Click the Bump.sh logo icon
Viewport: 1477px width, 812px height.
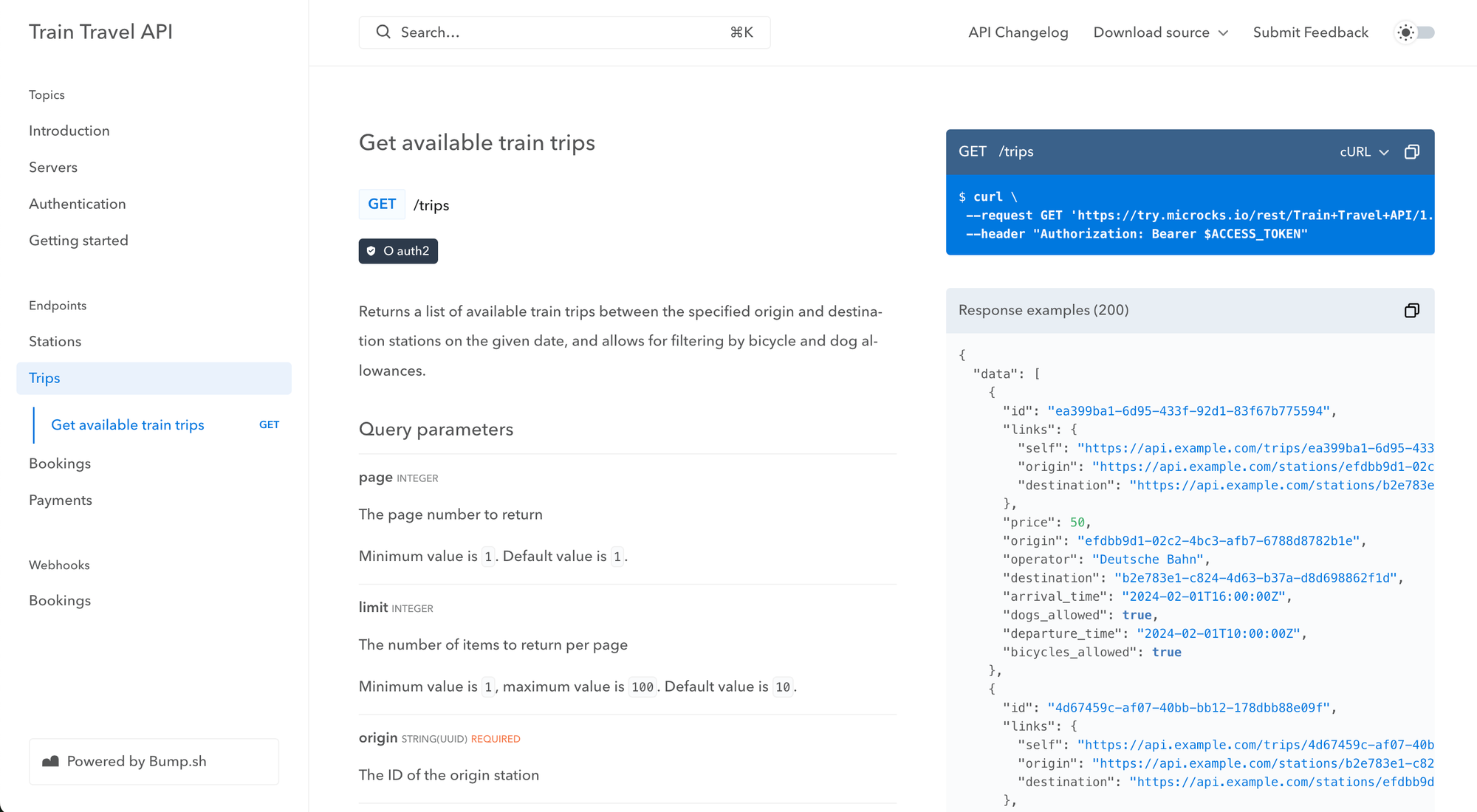(50, 761)
